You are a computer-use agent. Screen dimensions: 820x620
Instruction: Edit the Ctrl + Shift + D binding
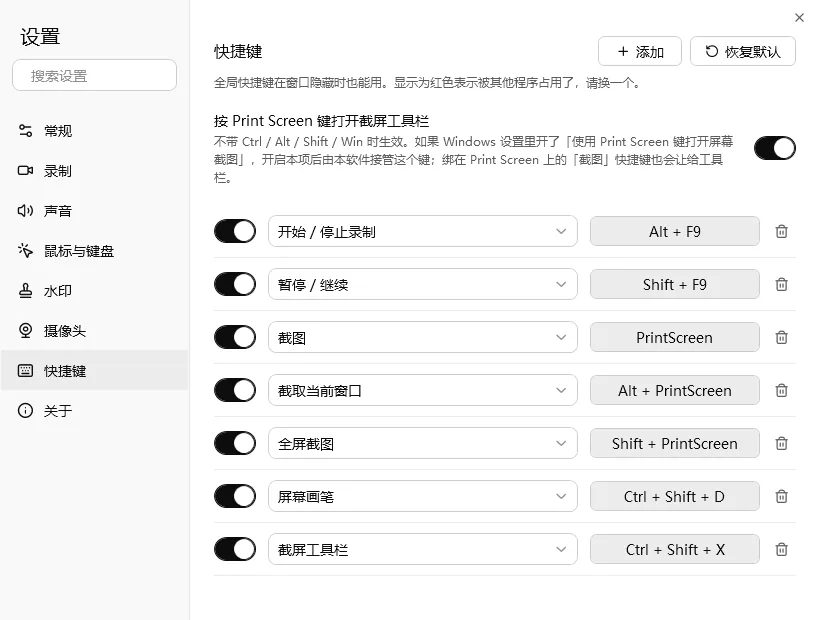click(x=675, y=496)
